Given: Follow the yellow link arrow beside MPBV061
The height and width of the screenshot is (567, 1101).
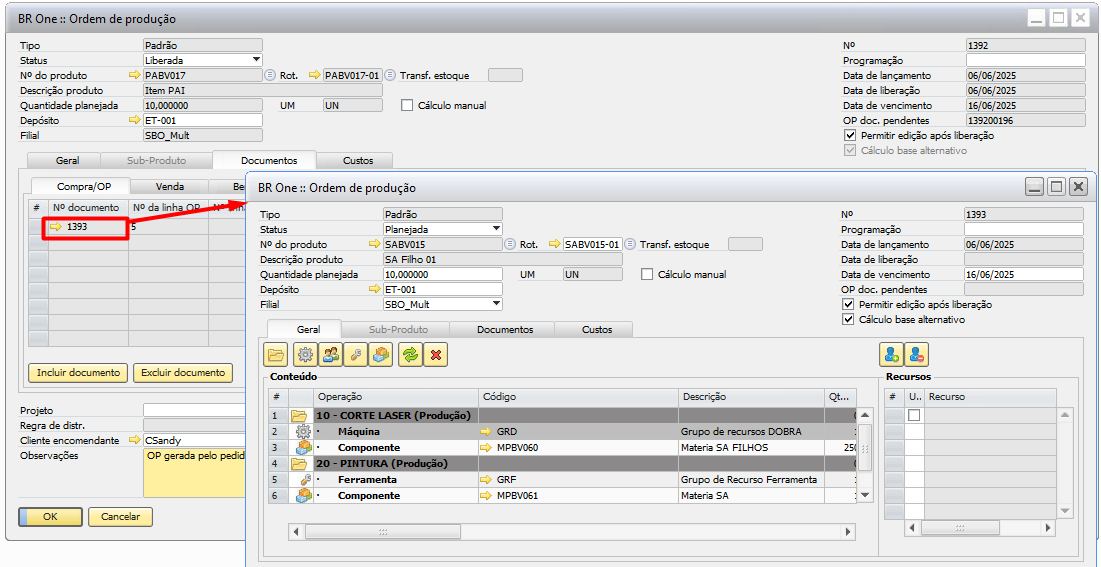Looking at the screenshot, I should (x=486, y=495).
